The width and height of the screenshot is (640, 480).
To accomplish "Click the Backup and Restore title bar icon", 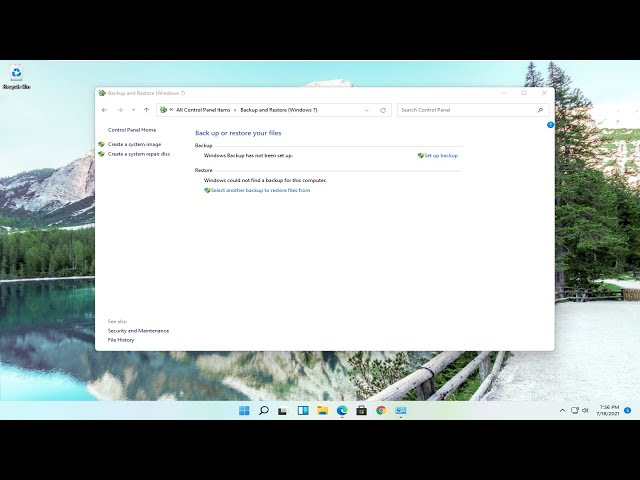I will 102,93.
